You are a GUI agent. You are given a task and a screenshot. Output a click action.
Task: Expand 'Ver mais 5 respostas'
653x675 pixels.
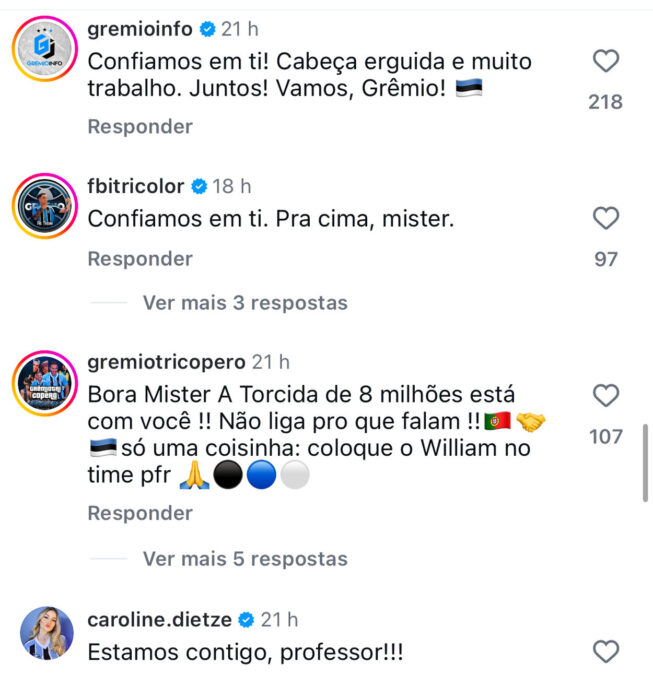pos(245,559)
